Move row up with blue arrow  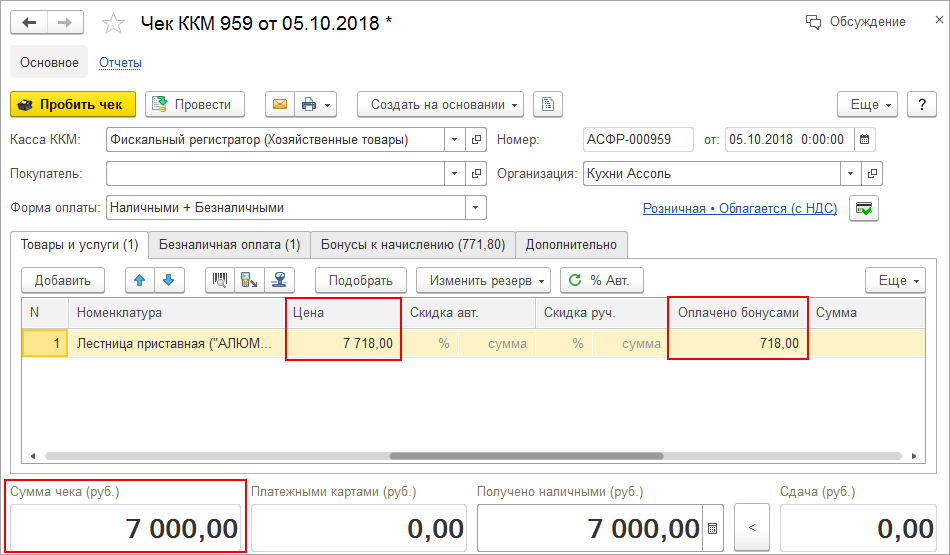click(x=140, y=281)
